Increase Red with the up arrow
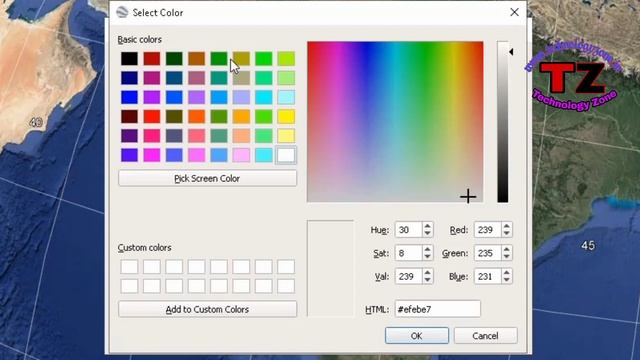 click(507, 226)
